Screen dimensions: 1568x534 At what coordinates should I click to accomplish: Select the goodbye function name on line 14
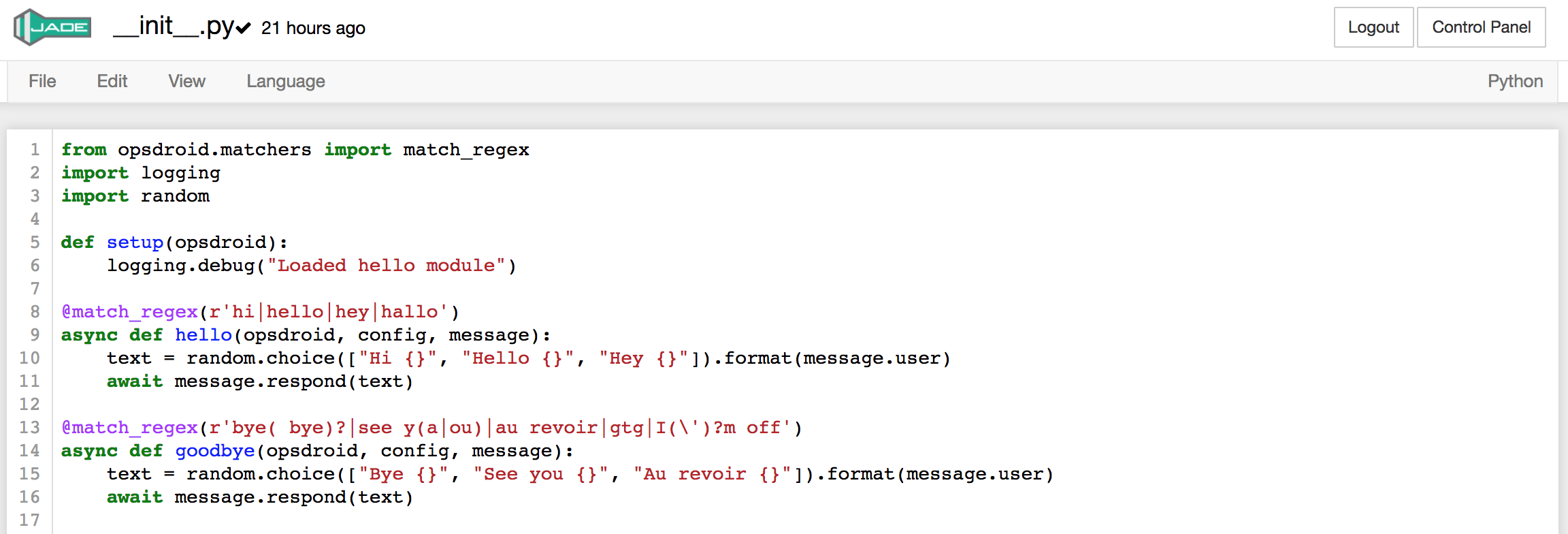pos(215,450)
